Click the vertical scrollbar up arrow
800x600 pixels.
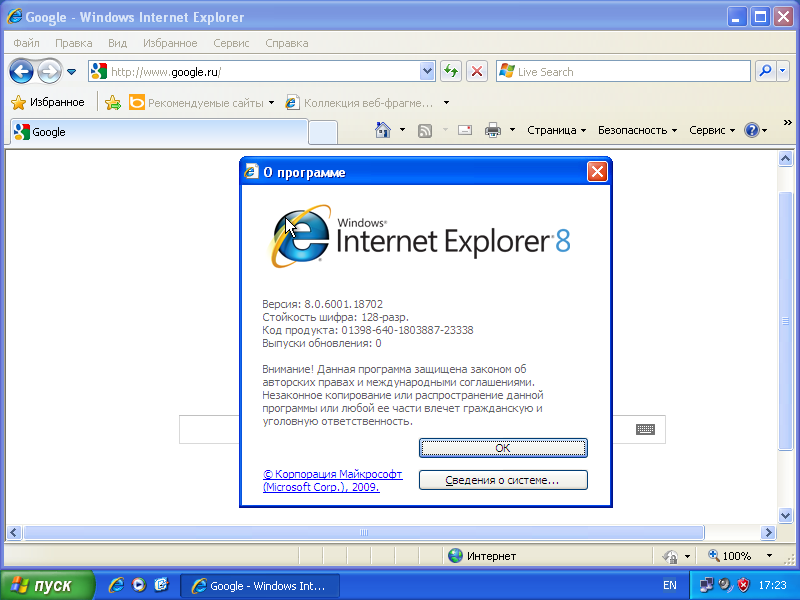click(x=785, y=159)
